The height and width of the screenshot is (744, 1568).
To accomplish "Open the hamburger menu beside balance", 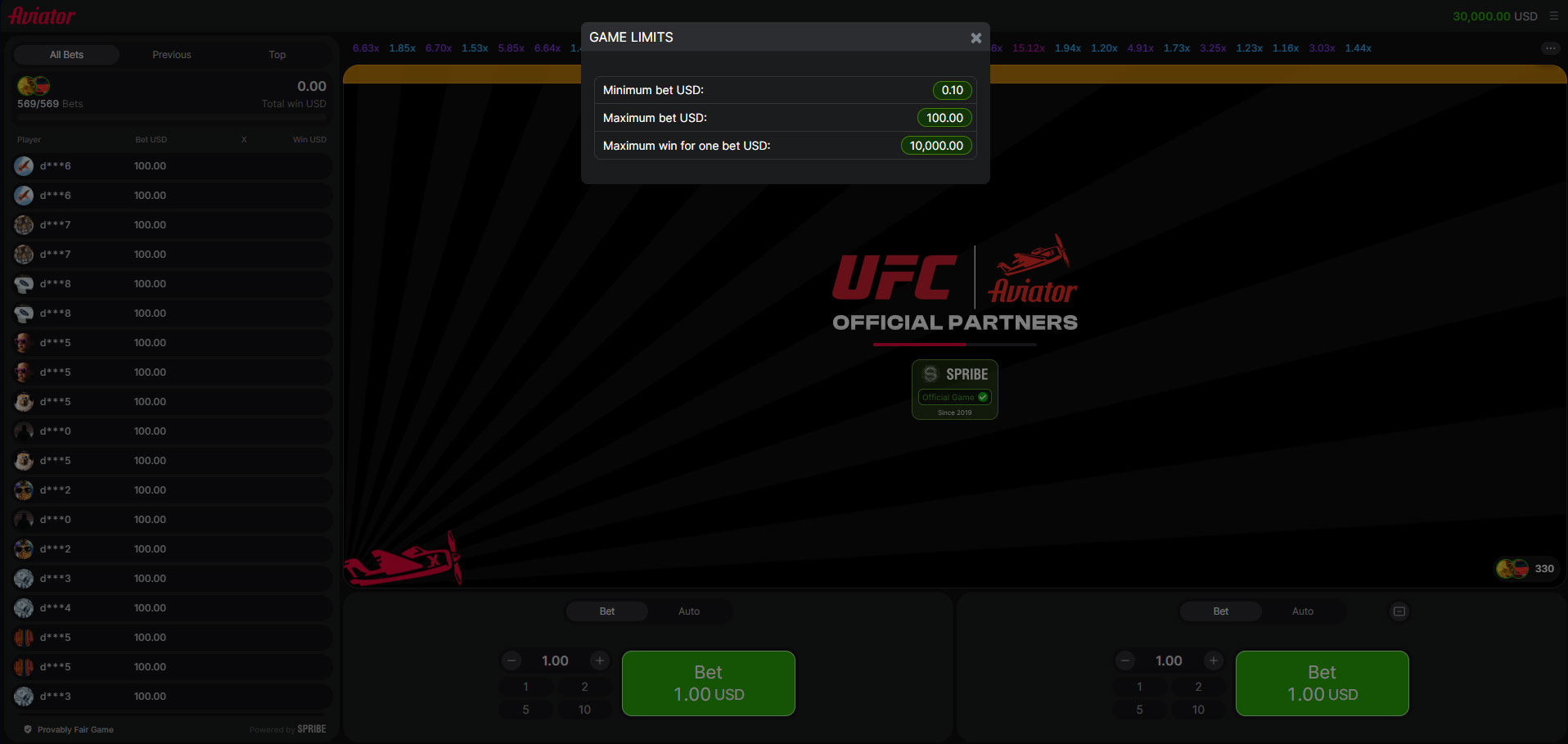I will 1553,16.
